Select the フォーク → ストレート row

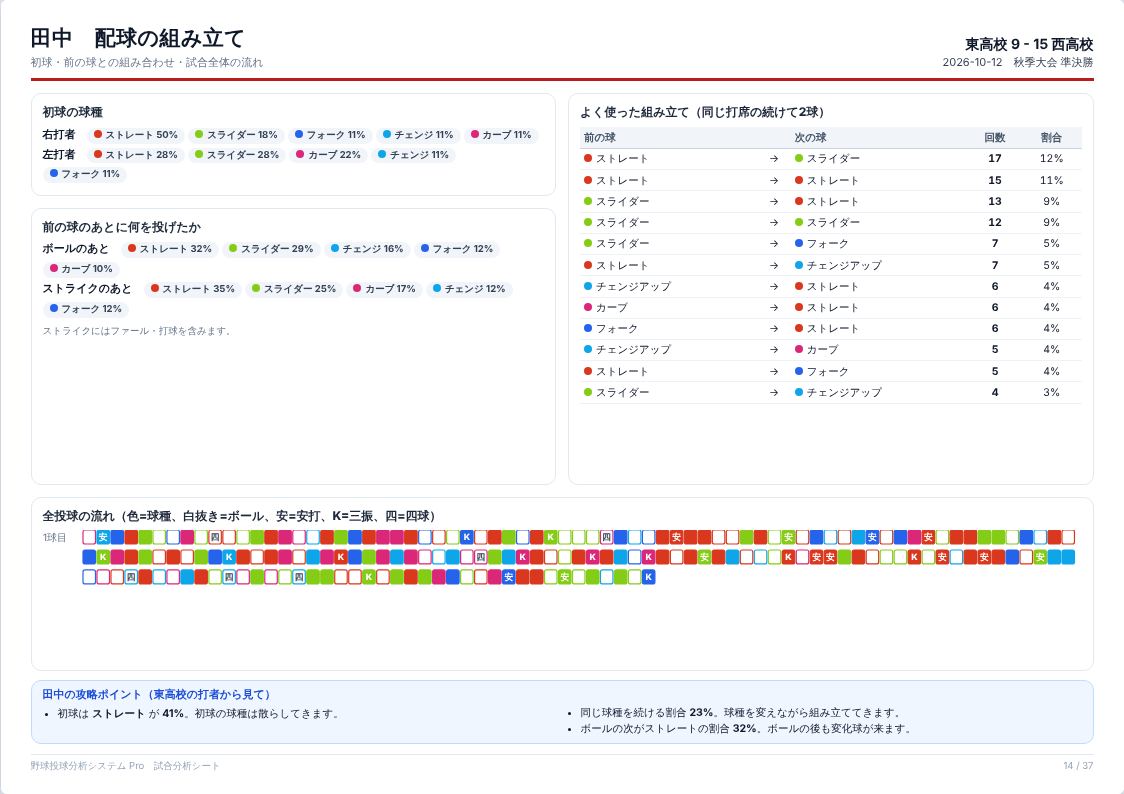(x=831, y=328)
